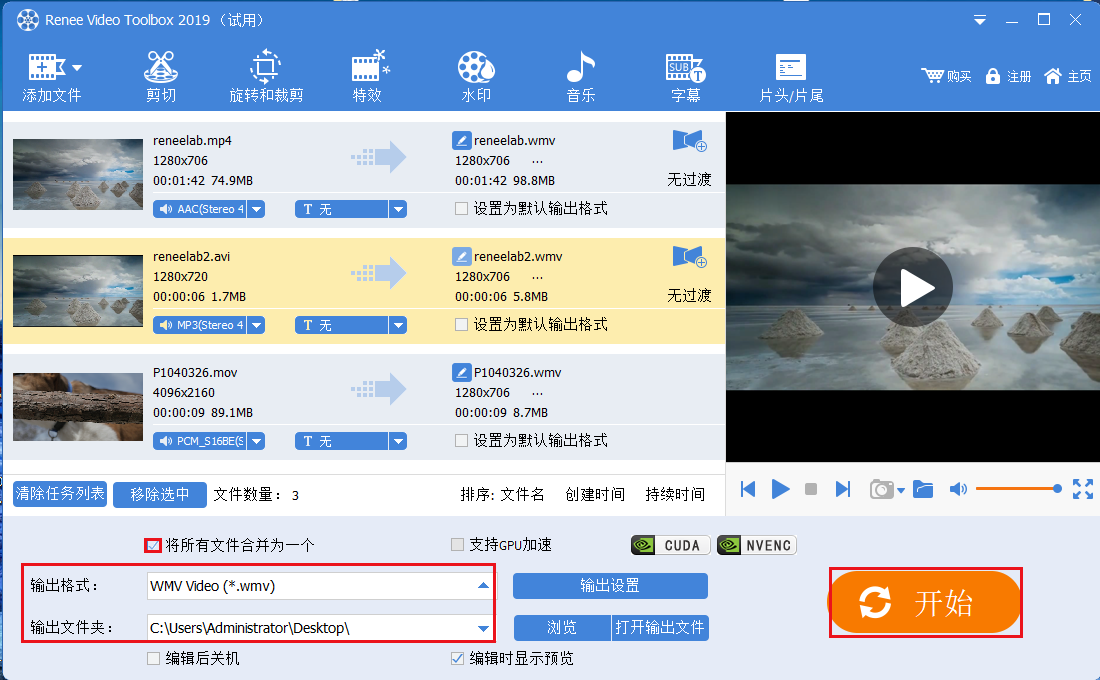This screenshot has height=680, width=1100.
Task: Open the 特效 effects tool
Action: [369, 77]
